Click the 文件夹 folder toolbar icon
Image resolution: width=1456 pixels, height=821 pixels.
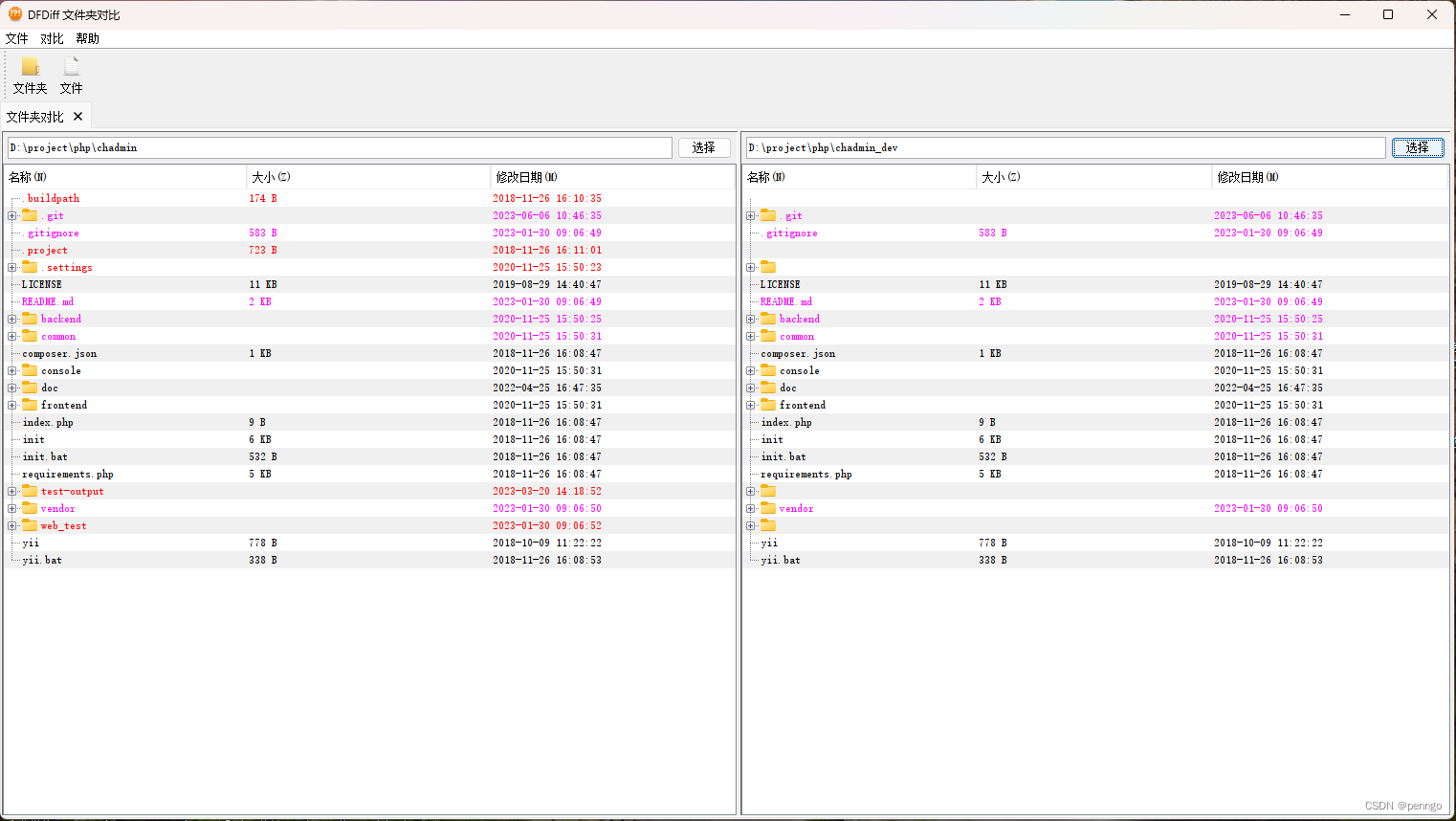pyautogui.click(x=30, y=66)
